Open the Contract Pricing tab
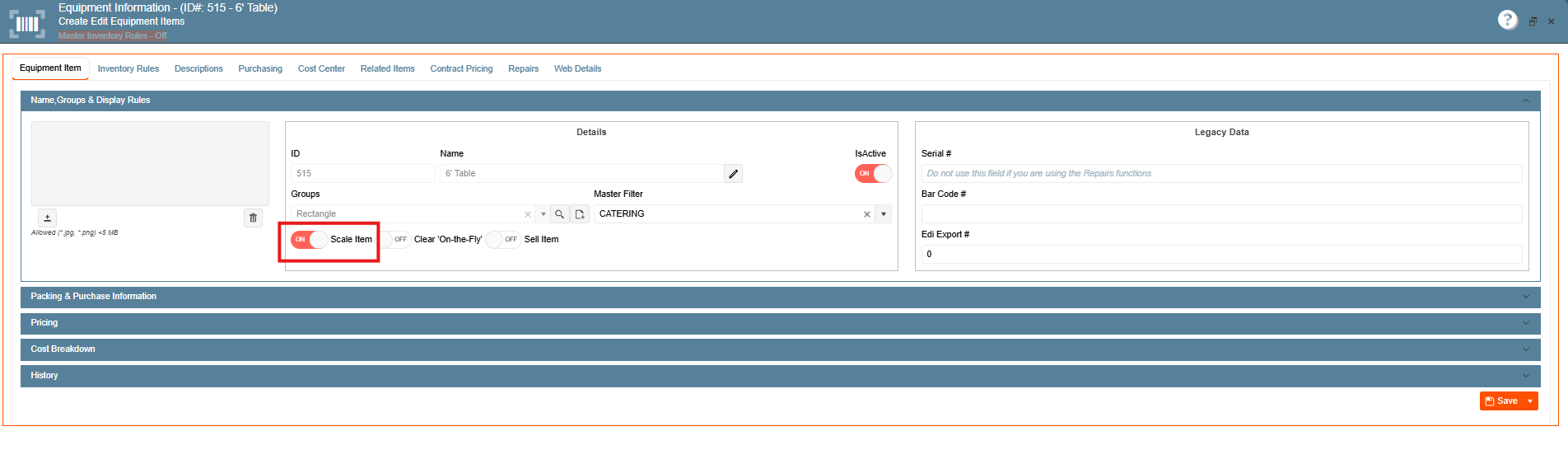 (x=461, y=68)
